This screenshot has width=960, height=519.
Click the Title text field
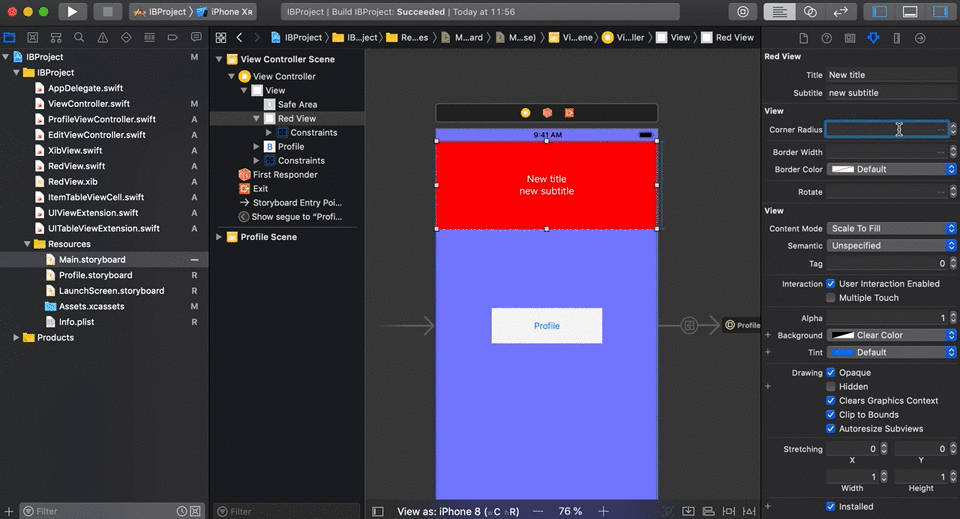[891, 75]
